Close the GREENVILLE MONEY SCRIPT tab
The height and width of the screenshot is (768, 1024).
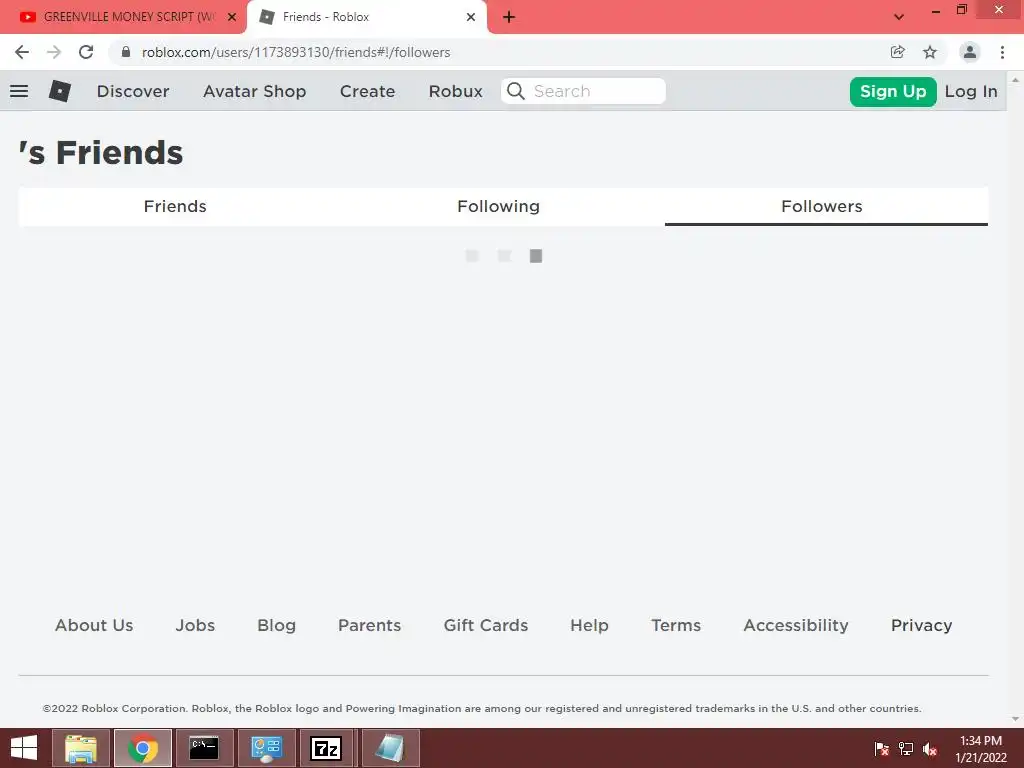(x=231, y=17)
